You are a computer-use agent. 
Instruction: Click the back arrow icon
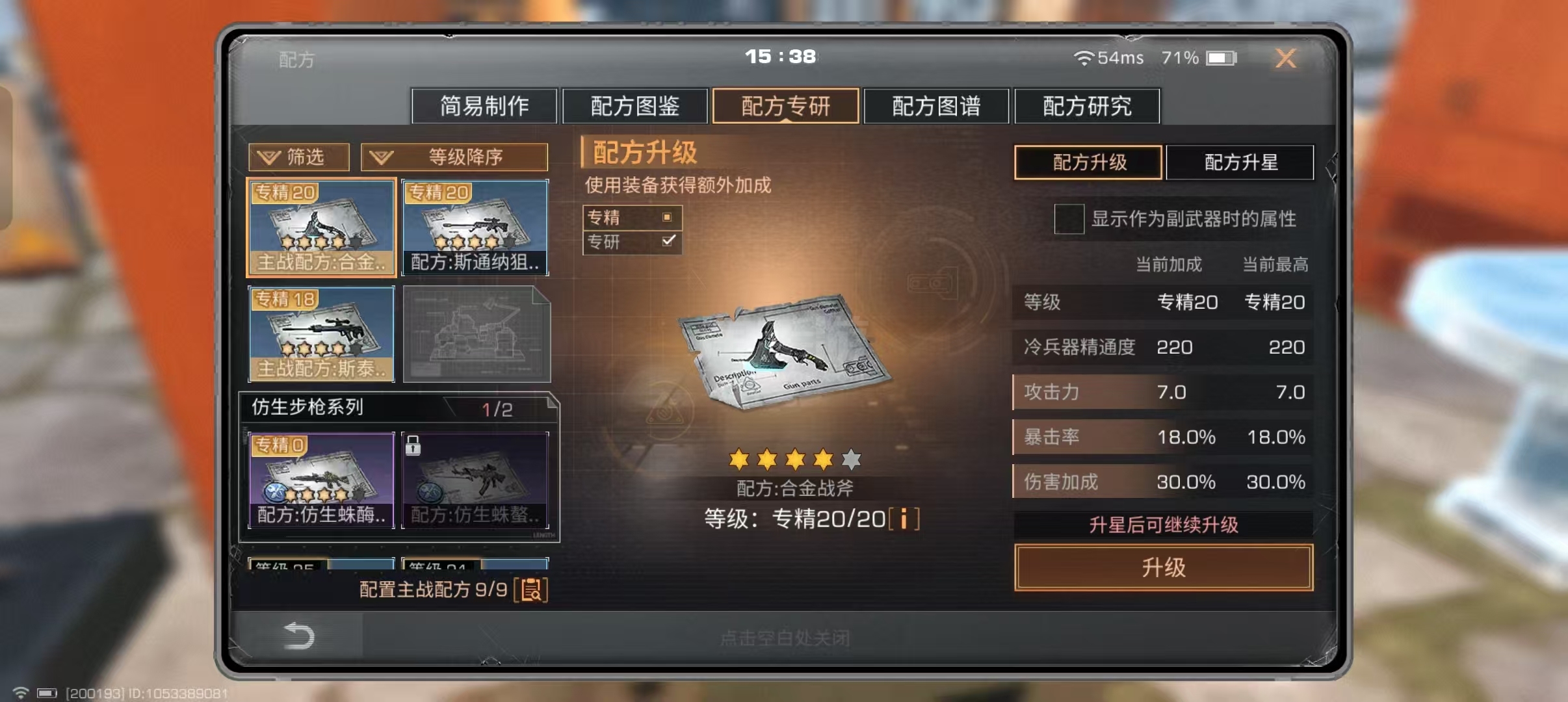tap(299, 635)
